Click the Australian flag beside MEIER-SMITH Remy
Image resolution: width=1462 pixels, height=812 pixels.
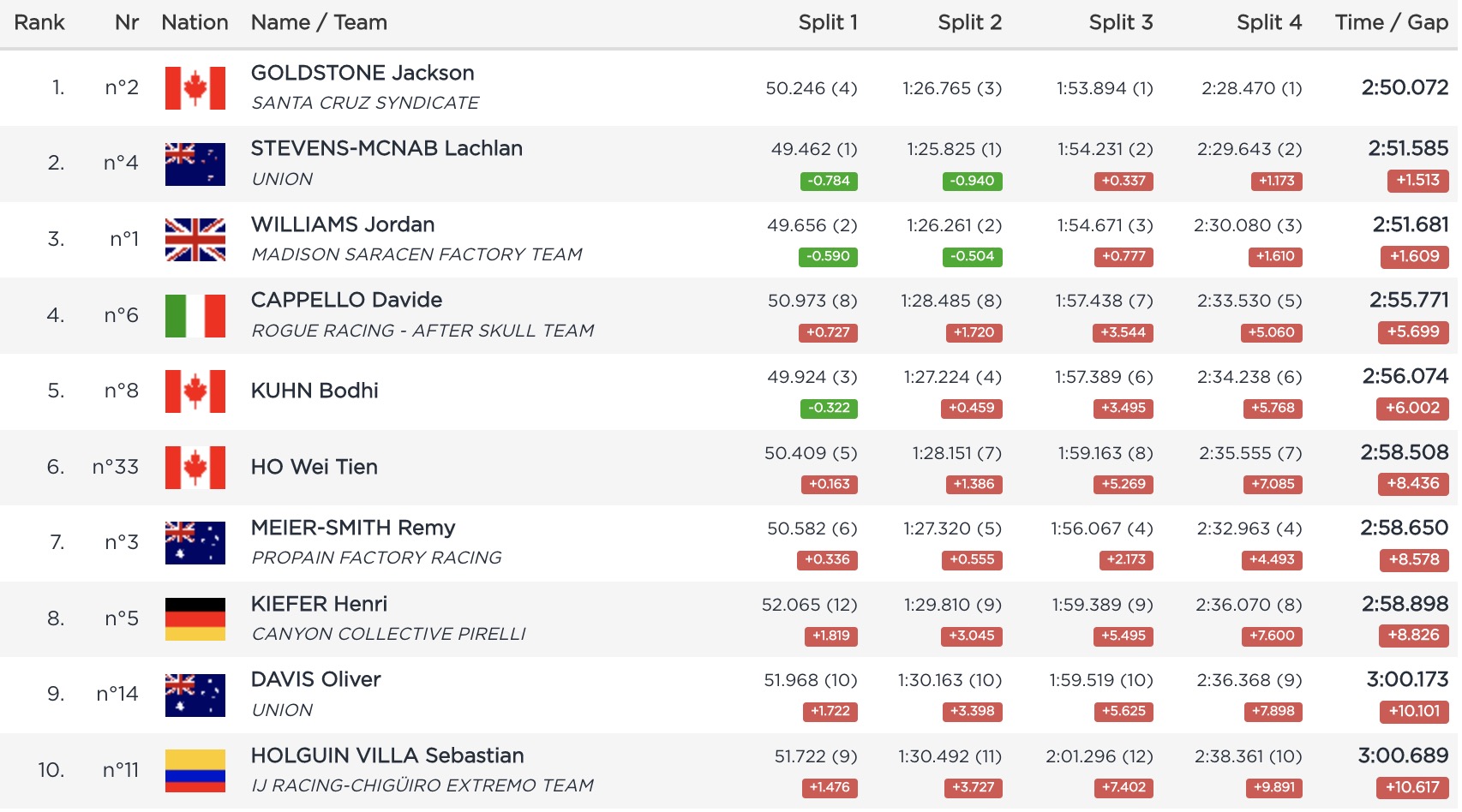pyautogui.click(x=195, y=543)
